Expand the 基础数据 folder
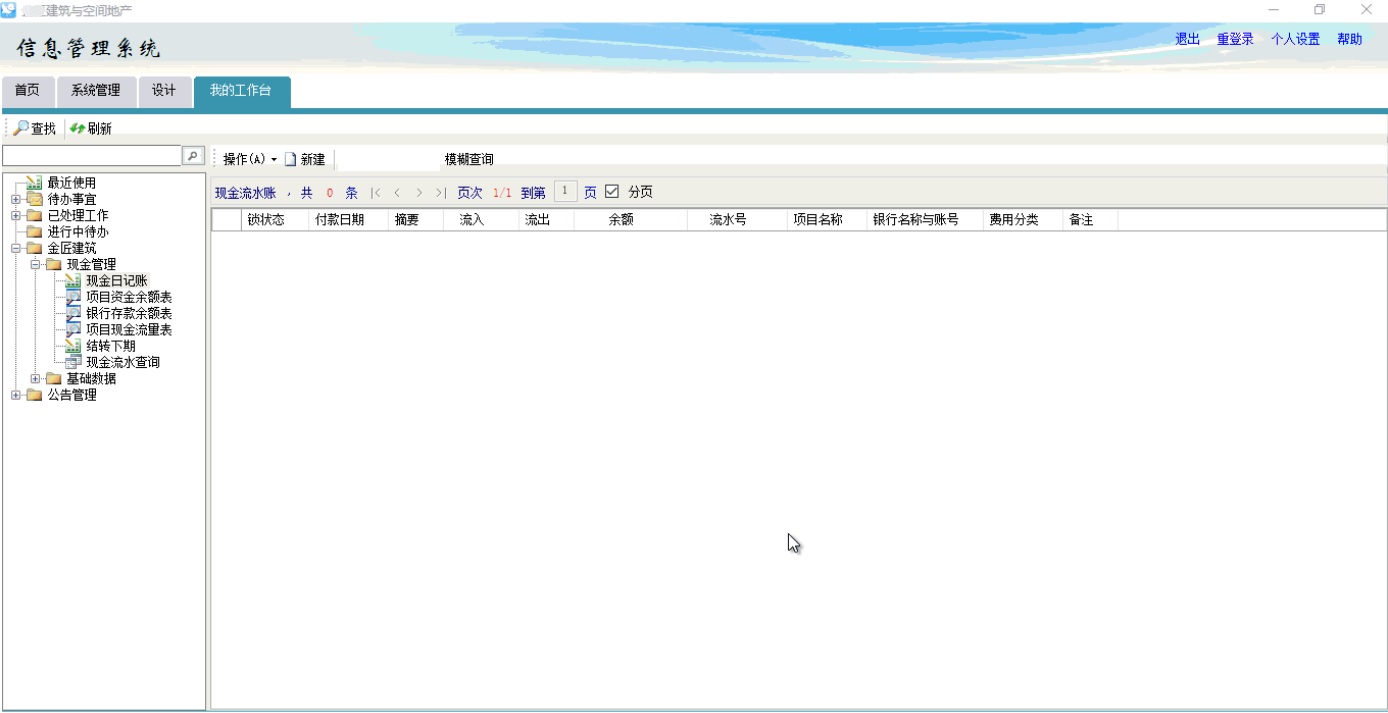The width and height of the screenshot is (1388, 713). click(35, 379)
